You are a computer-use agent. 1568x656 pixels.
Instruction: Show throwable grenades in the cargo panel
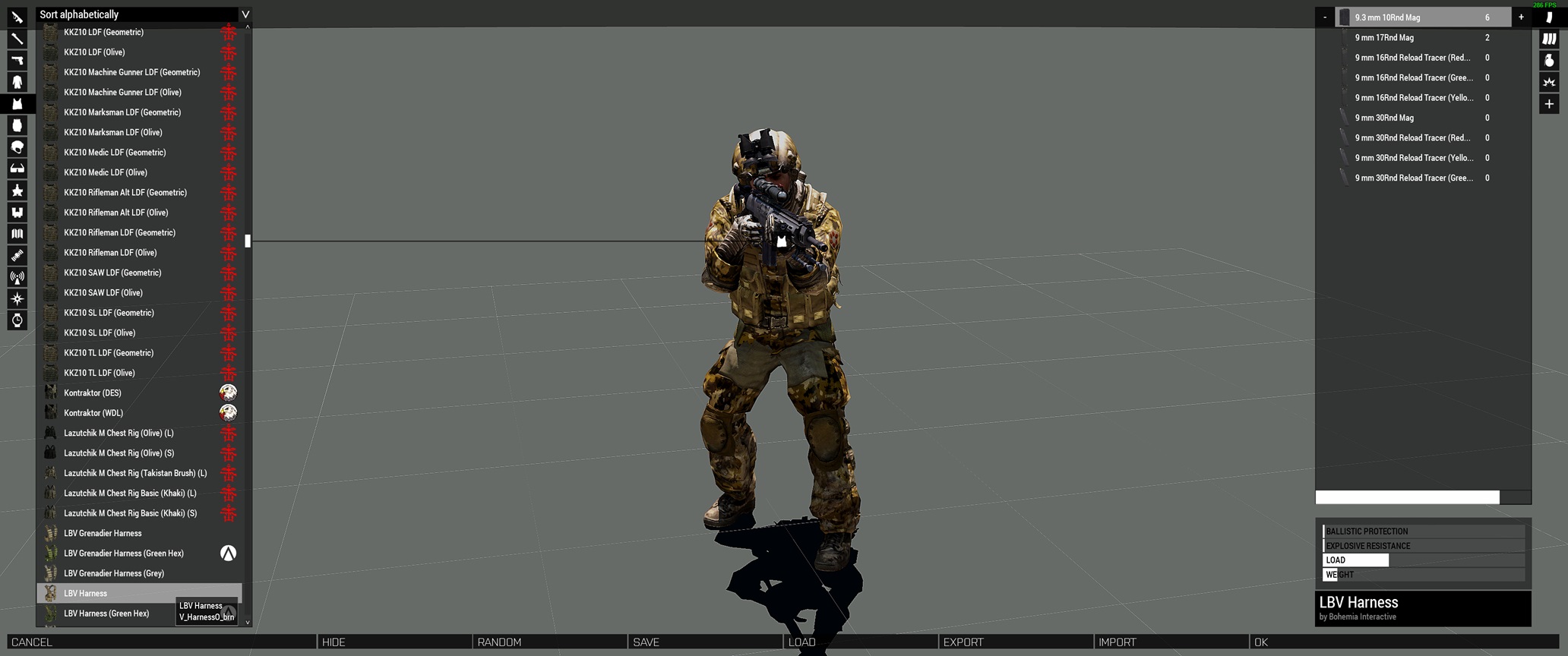coord(1549,60)
